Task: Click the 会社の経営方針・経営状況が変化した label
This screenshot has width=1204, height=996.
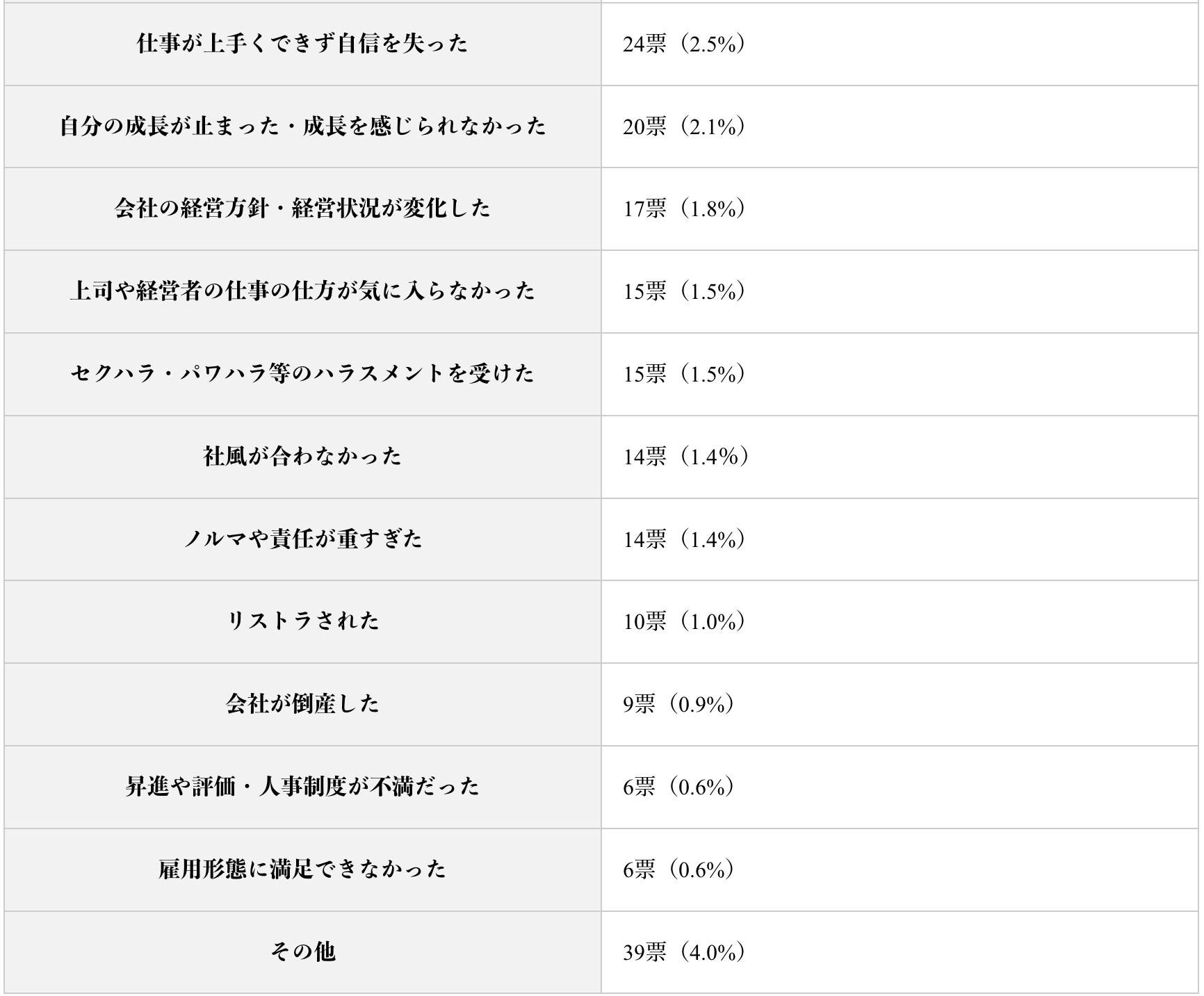Action: click(302, 209)
